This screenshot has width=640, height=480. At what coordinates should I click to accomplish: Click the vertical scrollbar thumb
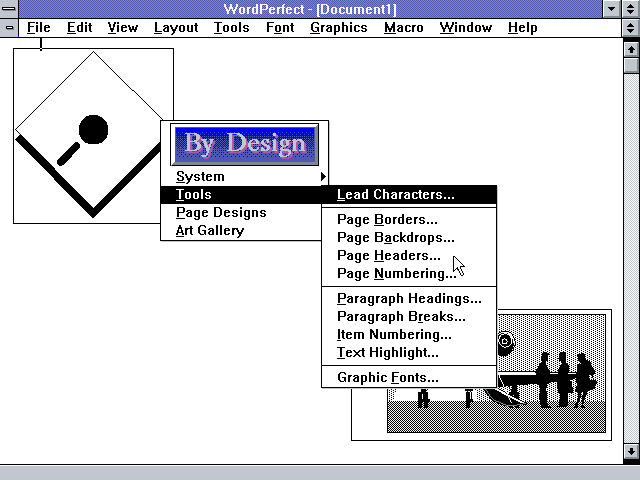tap(631, 65)
